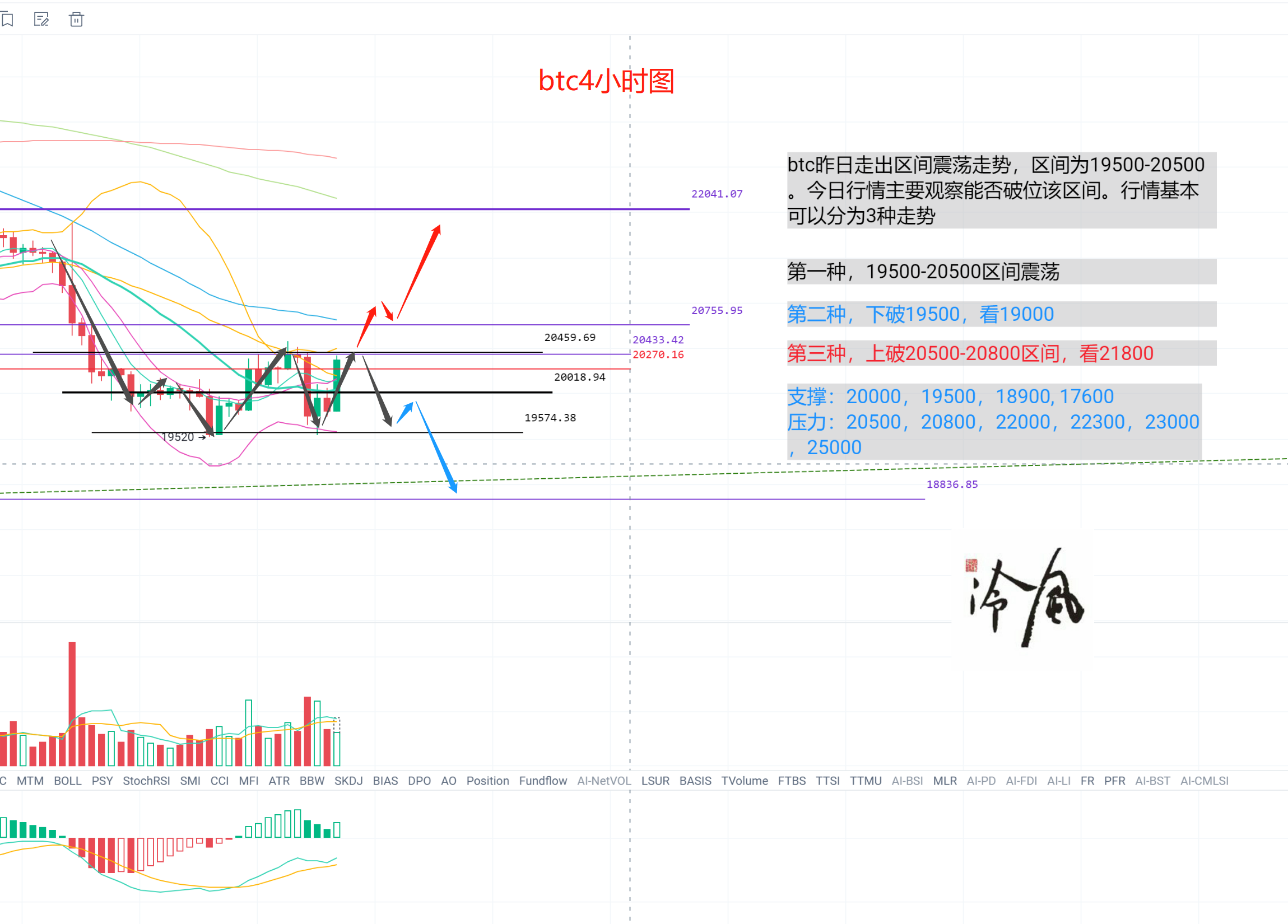Select the BOLL indicator tab
The image size is (1288, 924).
pos(68,781)
